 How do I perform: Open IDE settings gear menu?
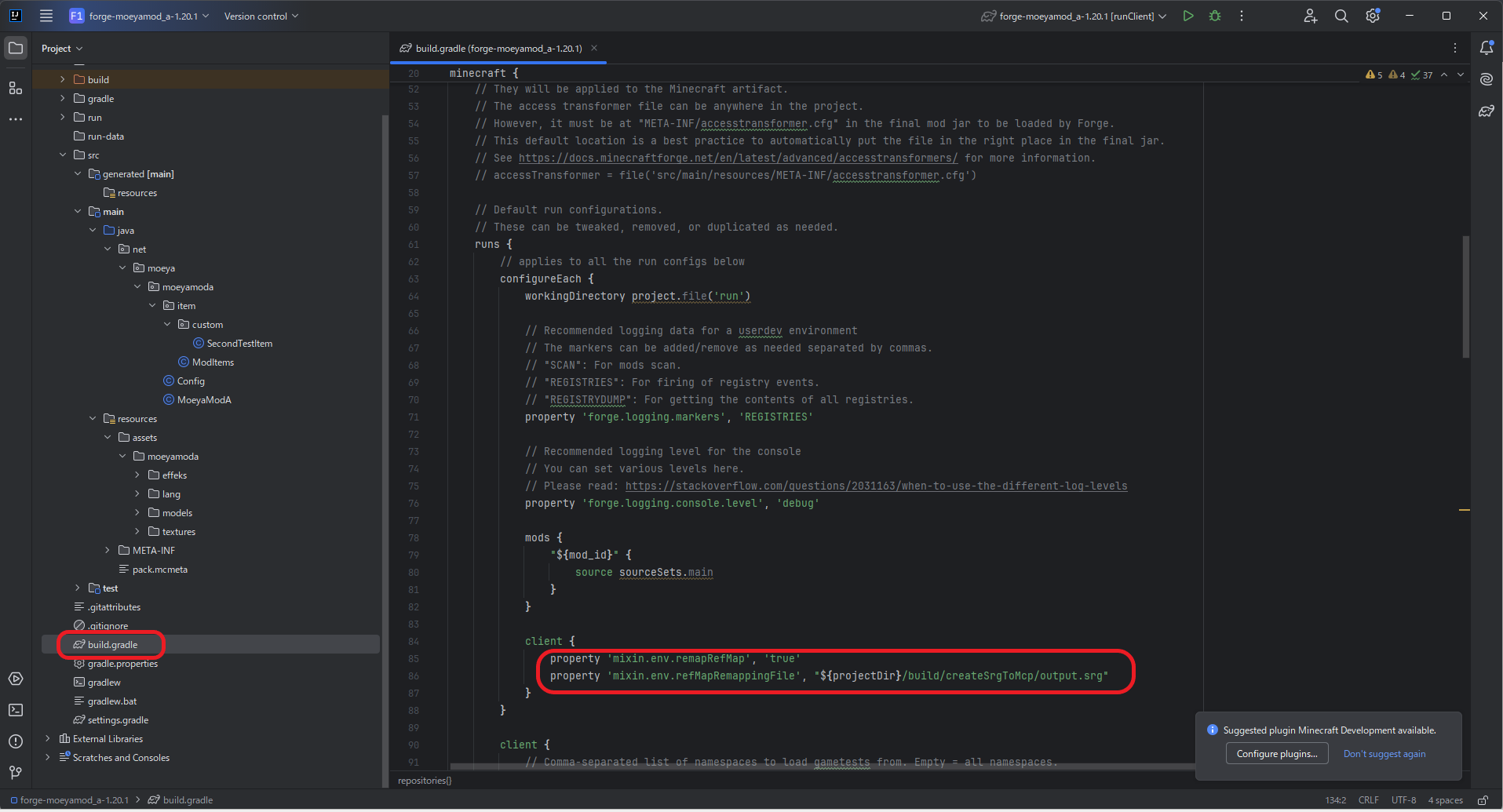tap(1373, 16)
